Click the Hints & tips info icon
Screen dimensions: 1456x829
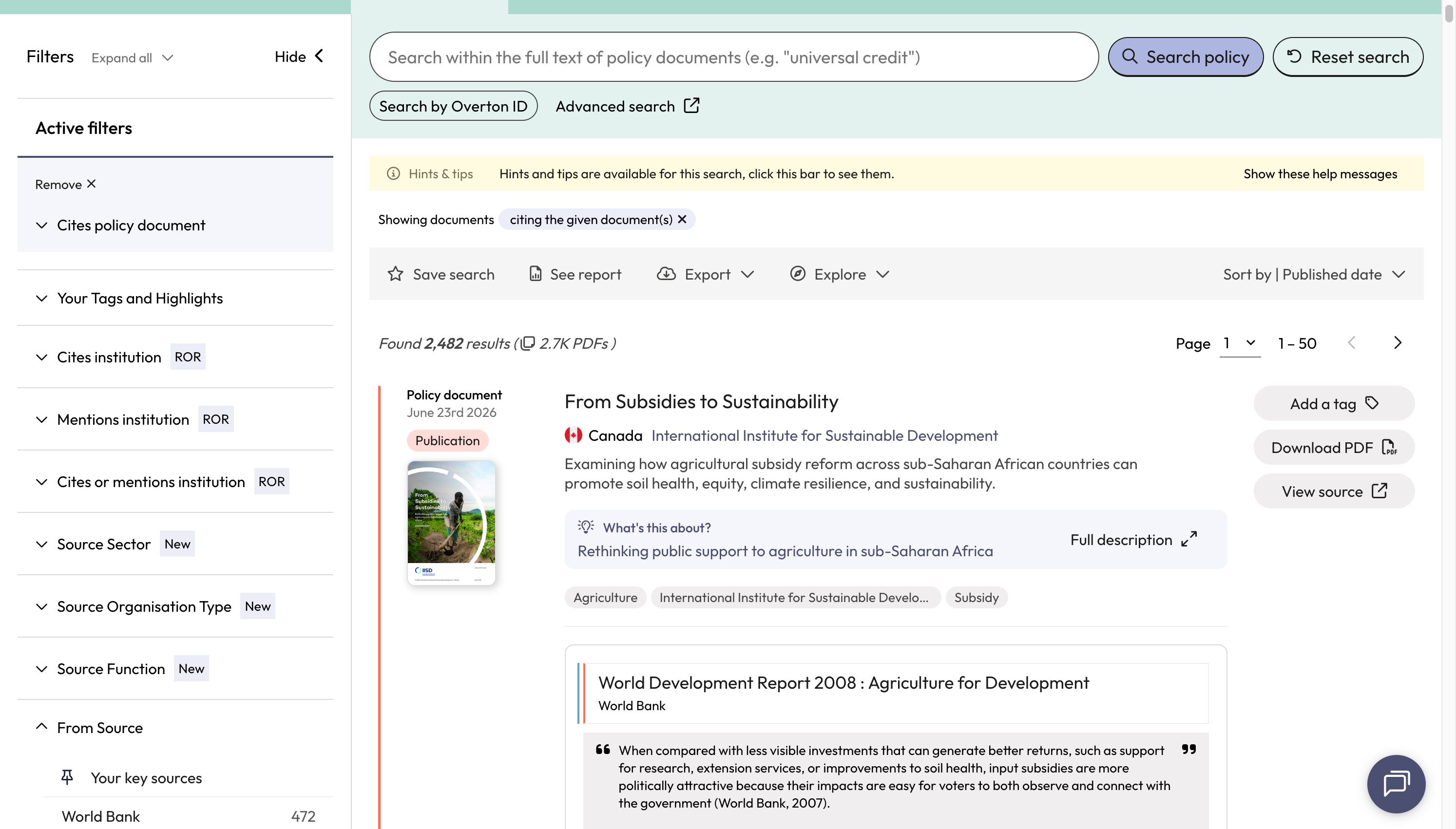393,174
